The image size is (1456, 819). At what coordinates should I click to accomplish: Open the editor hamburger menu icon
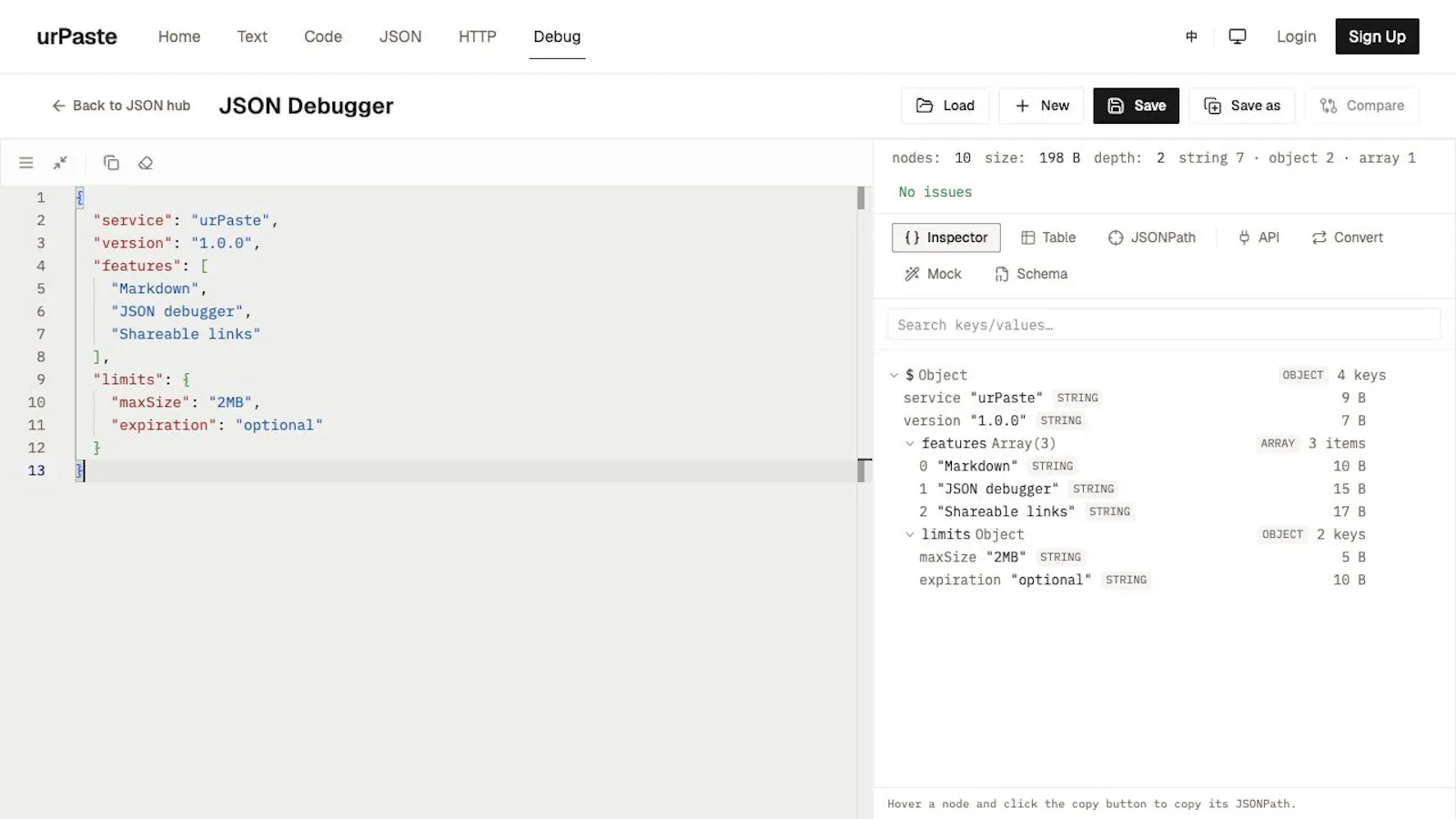26,163
